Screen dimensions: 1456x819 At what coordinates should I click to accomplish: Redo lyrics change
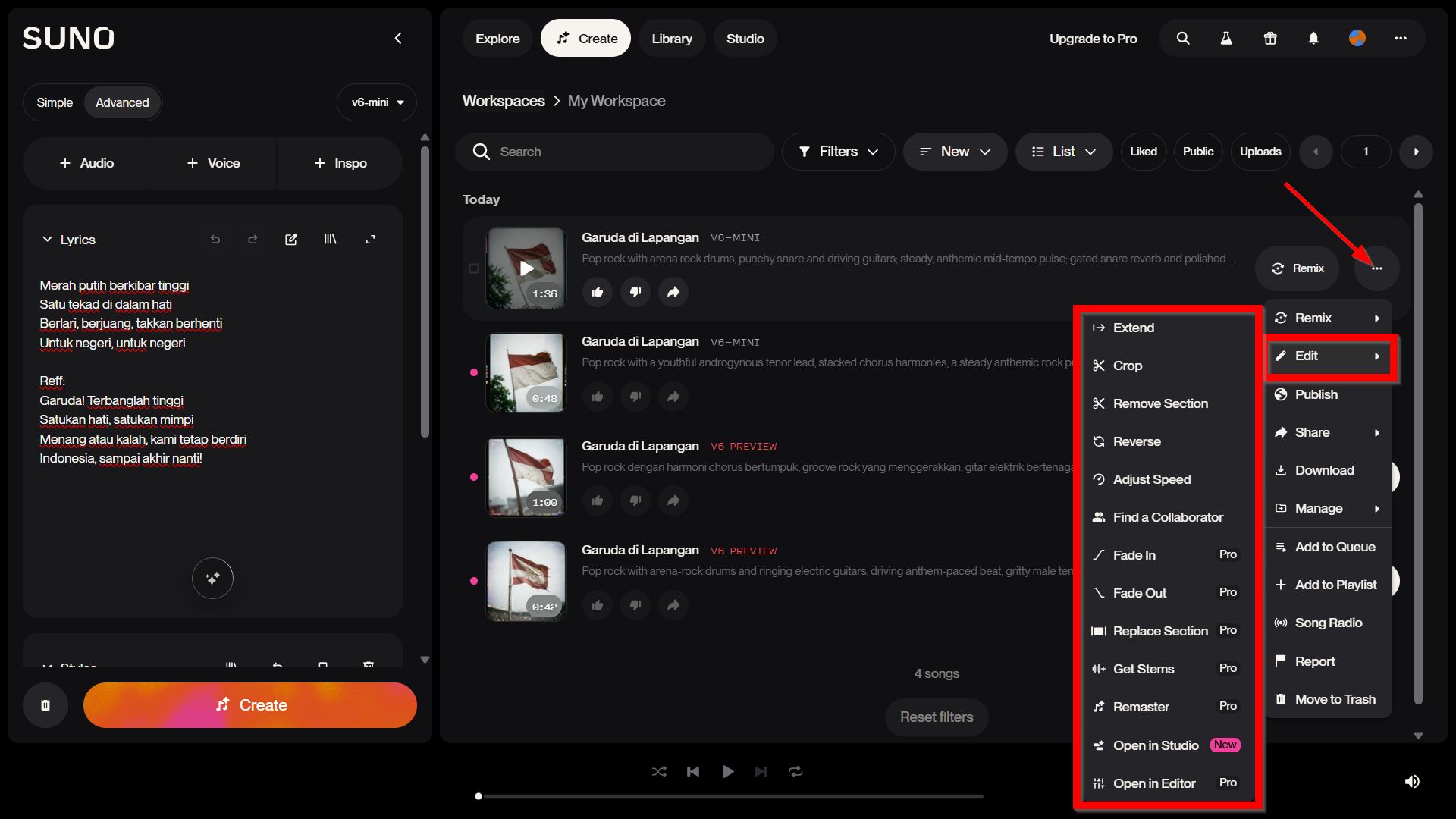tap(253, 240)
